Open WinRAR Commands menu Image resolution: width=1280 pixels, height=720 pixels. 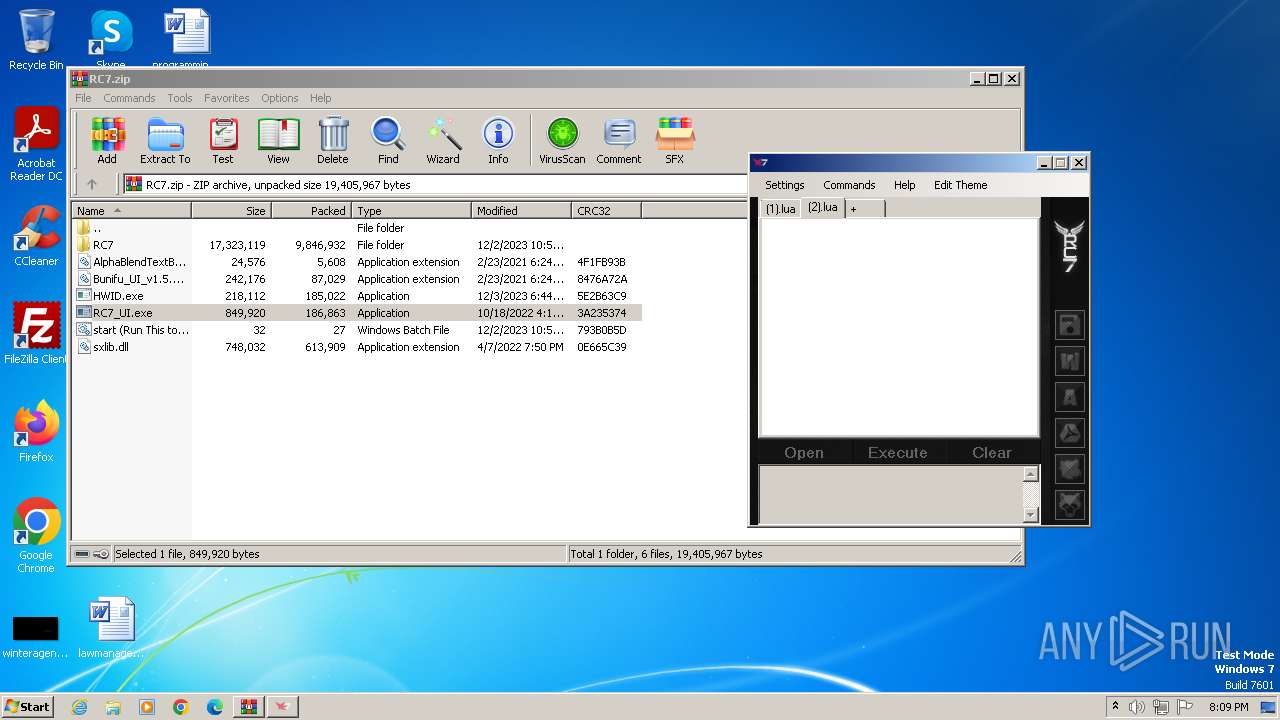tap(129, 98)
